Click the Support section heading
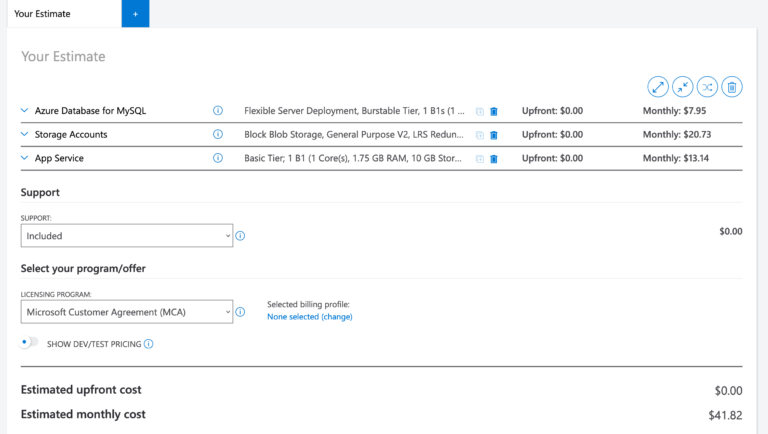Viewport: 768px width, 434px height. [x=40, y=193]
